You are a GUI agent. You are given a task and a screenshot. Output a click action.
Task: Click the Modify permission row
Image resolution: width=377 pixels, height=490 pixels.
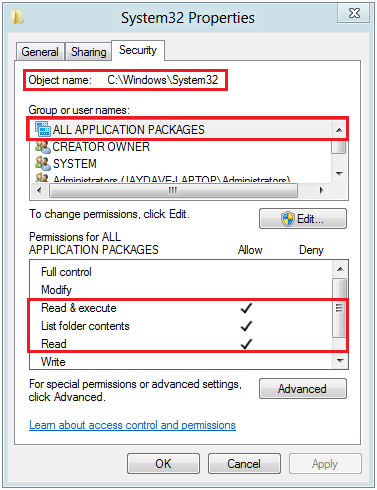[181, 290]
